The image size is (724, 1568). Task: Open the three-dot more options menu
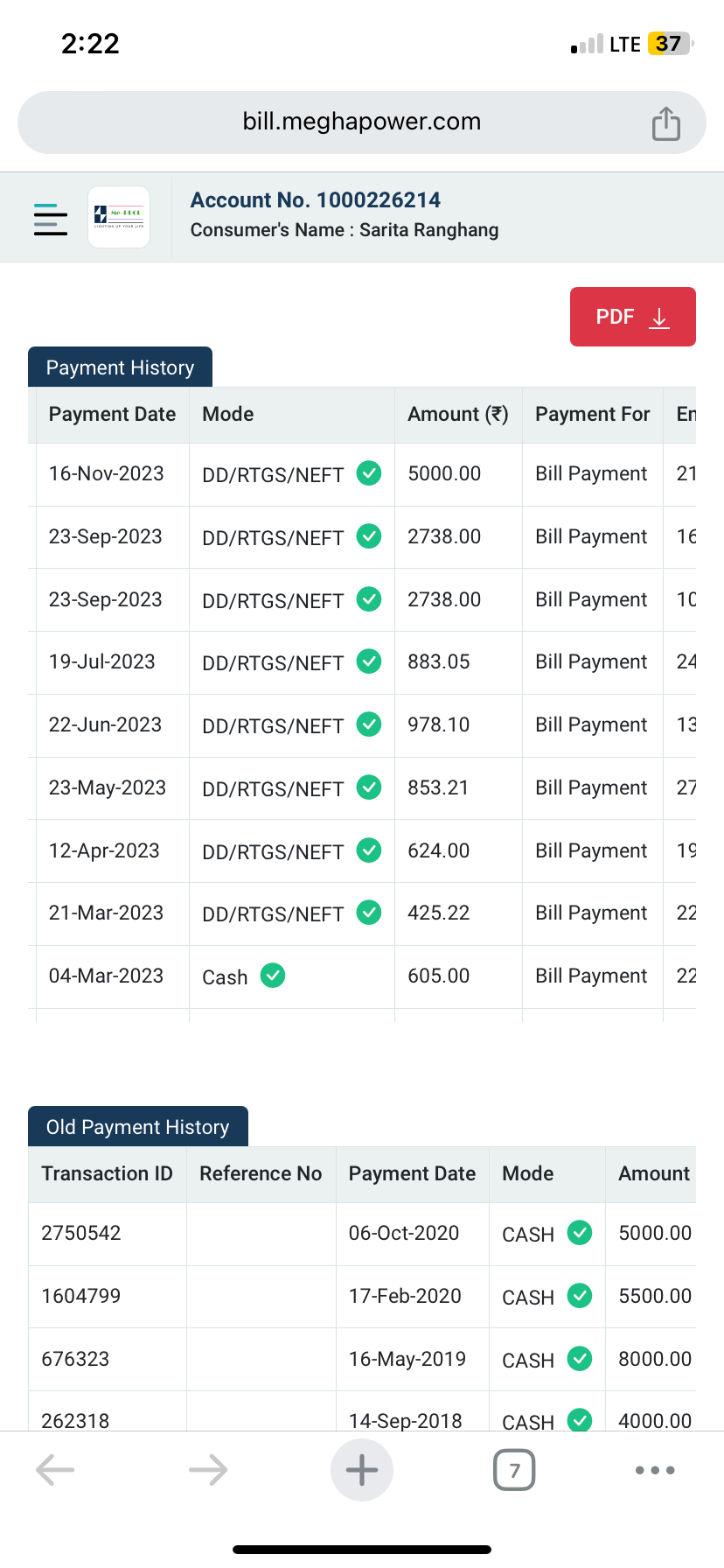655,1470
